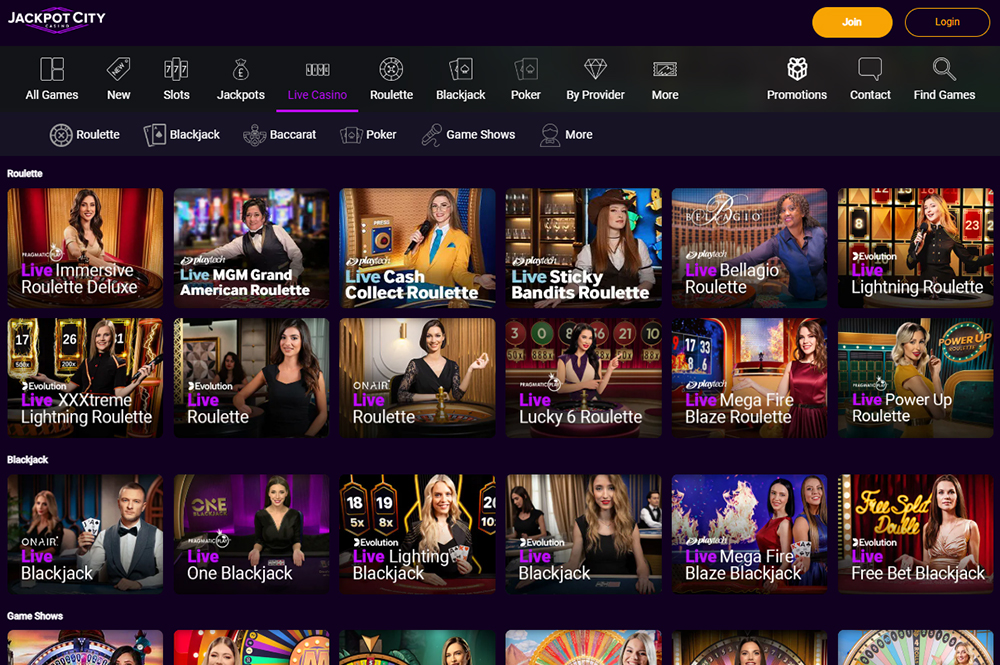Click the Contact chat bubble icon
The height and width of the screenshot is (665, 1000).
870,69
